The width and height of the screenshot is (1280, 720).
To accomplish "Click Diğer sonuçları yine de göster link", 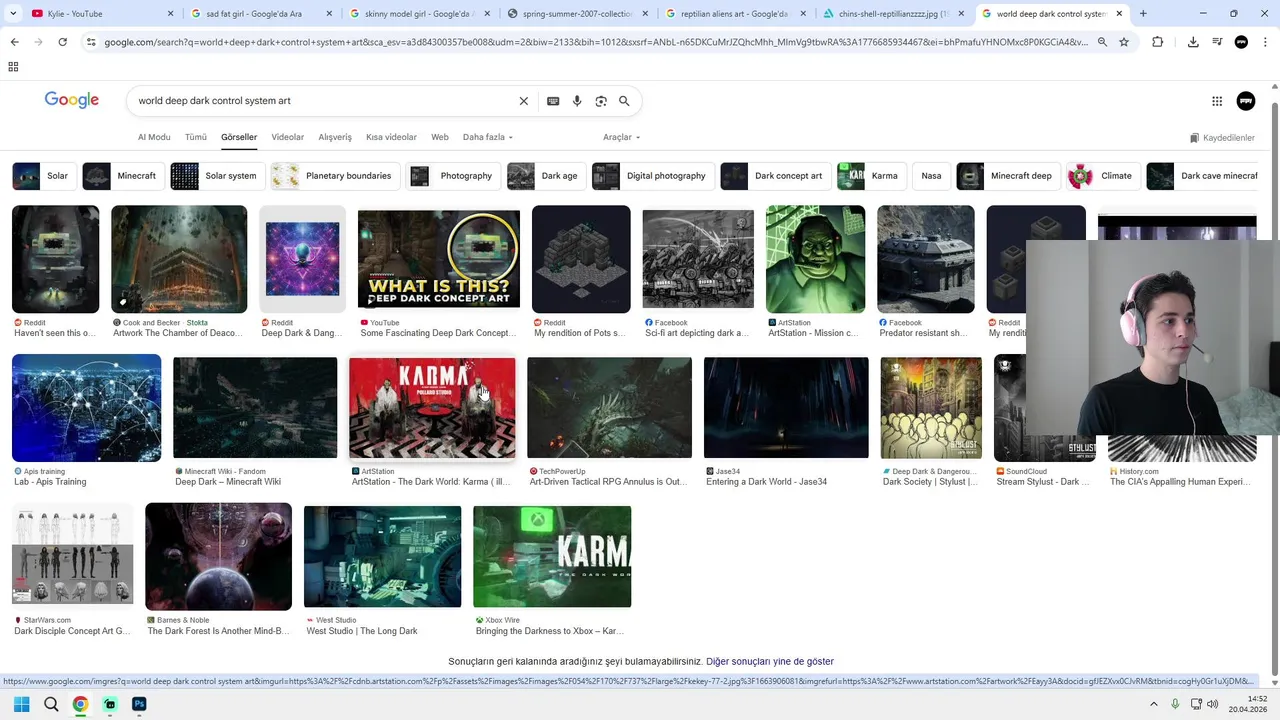I will point(770,661).
